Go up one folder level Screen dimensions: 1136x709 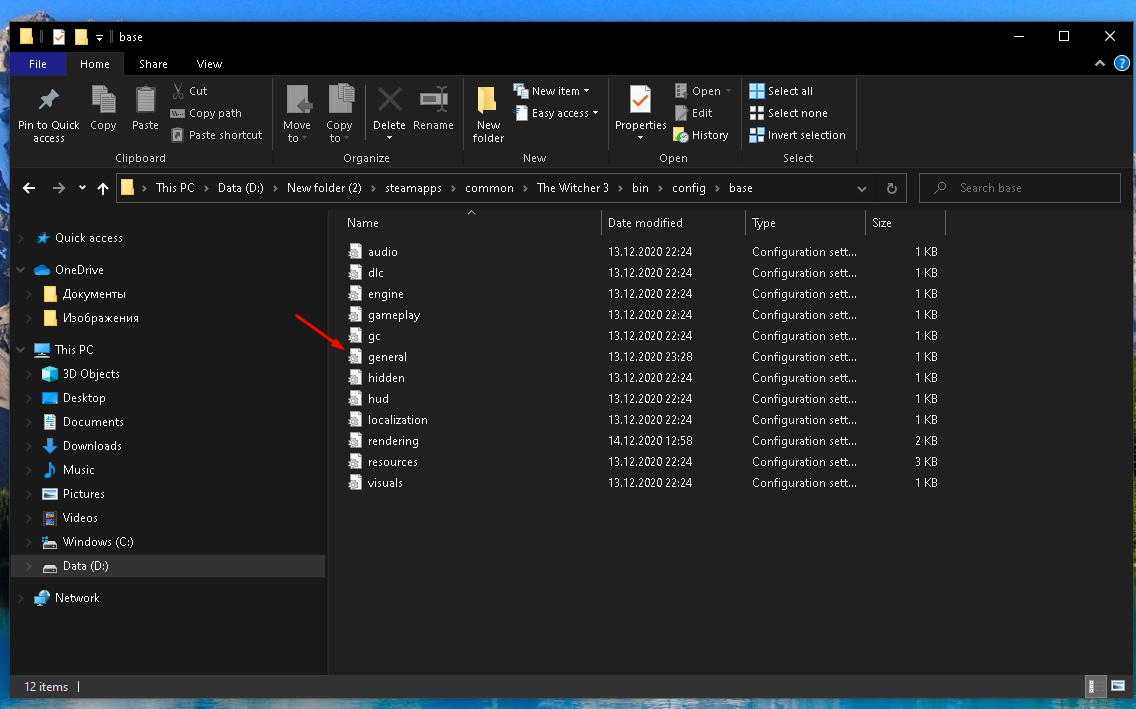[103, 188]
